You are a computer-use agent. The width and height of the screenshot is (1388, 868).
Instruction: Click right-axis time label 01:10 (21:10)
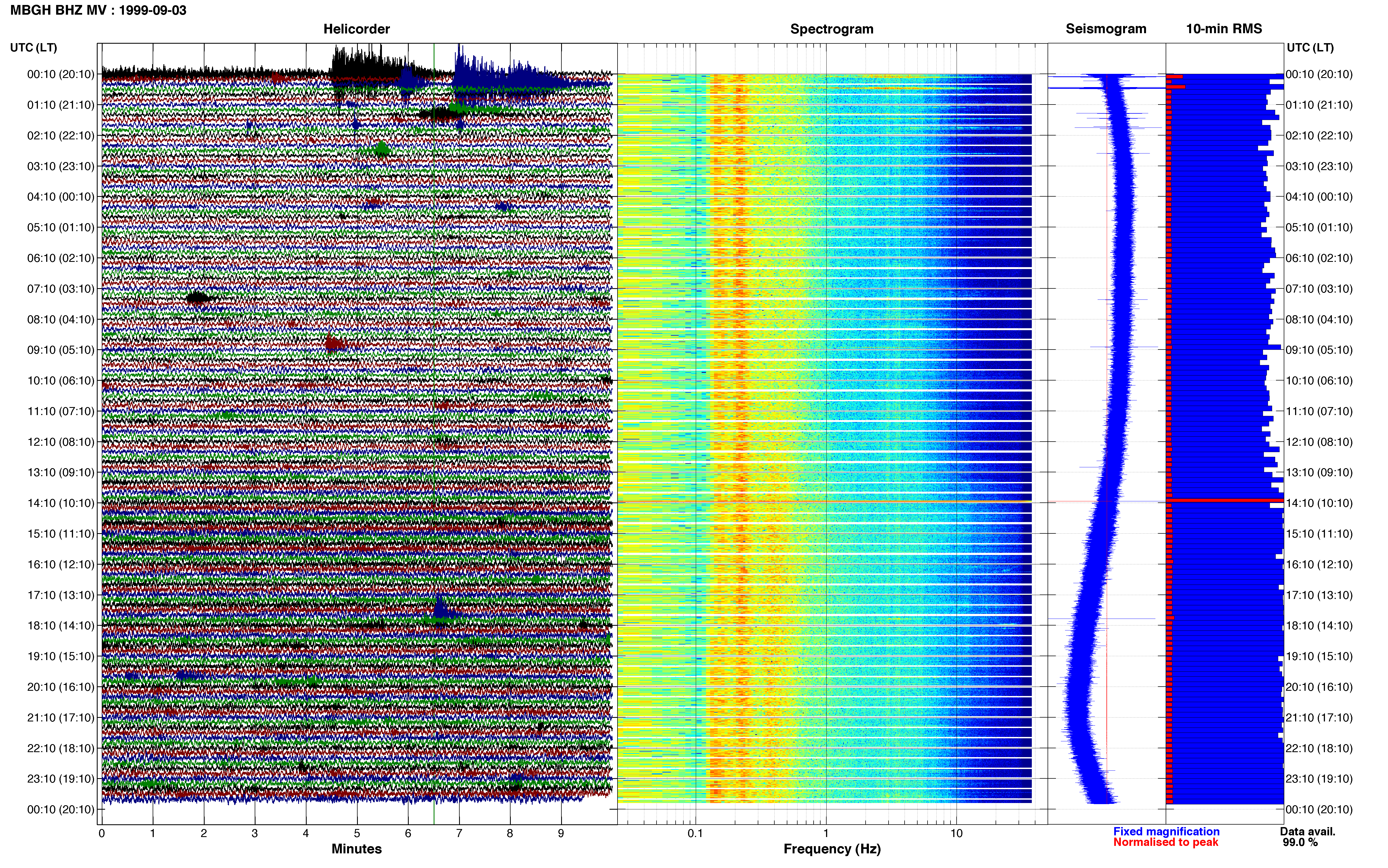[1319, 105]
